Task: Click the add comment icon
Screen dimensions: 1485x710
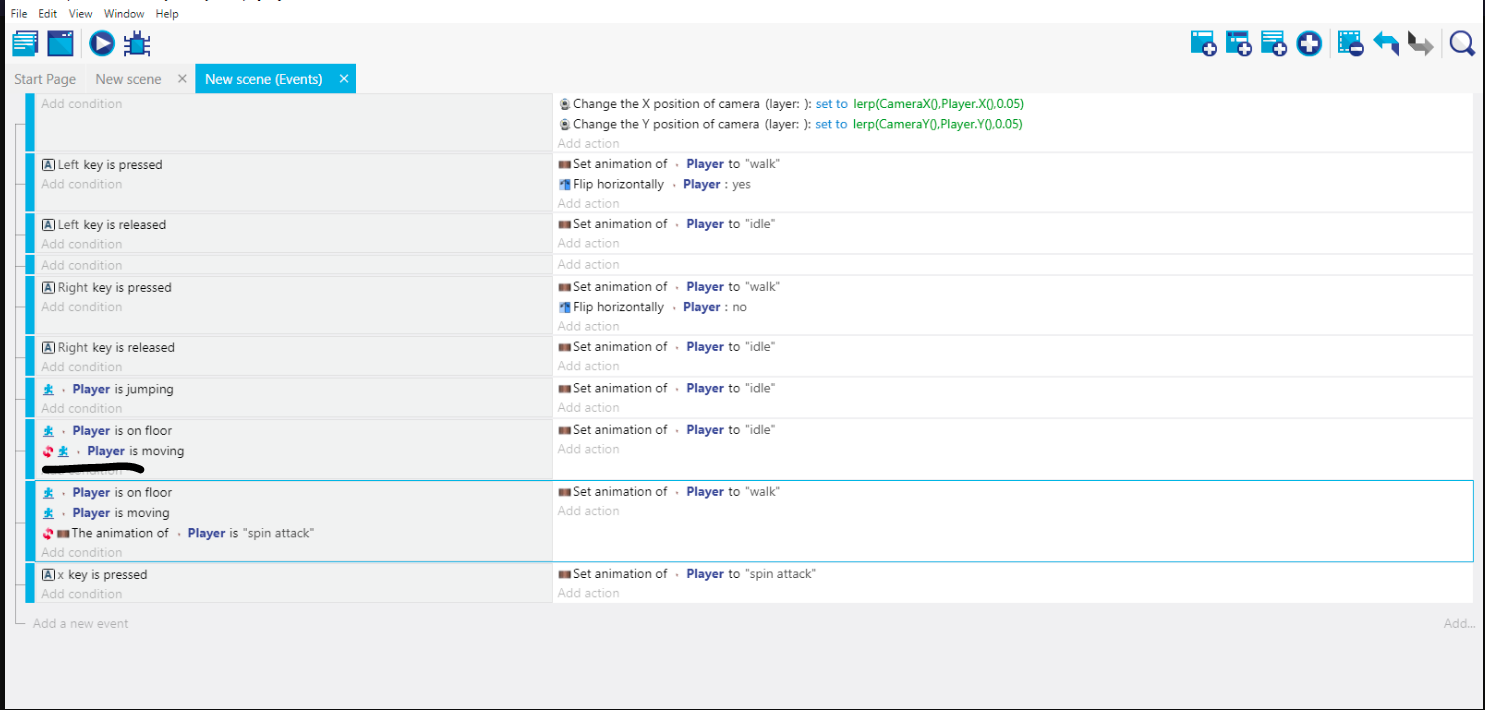Action: coord(1273,44)
